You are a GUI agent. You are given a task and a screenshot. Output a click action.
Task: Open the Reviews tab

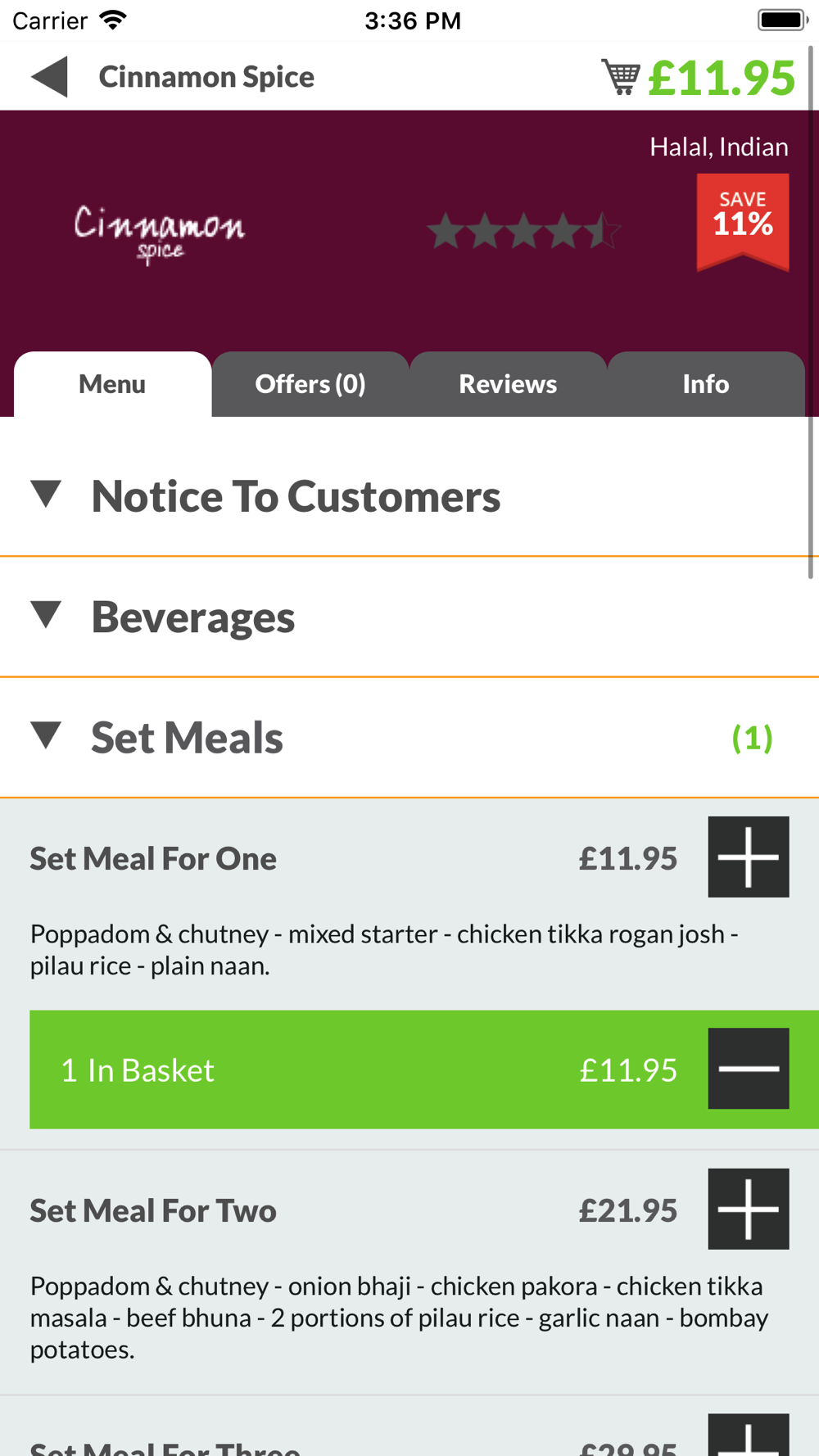click(508, 384)
